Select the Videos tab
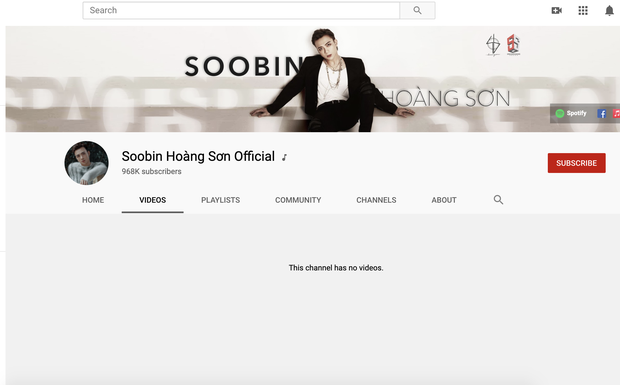 153,200
